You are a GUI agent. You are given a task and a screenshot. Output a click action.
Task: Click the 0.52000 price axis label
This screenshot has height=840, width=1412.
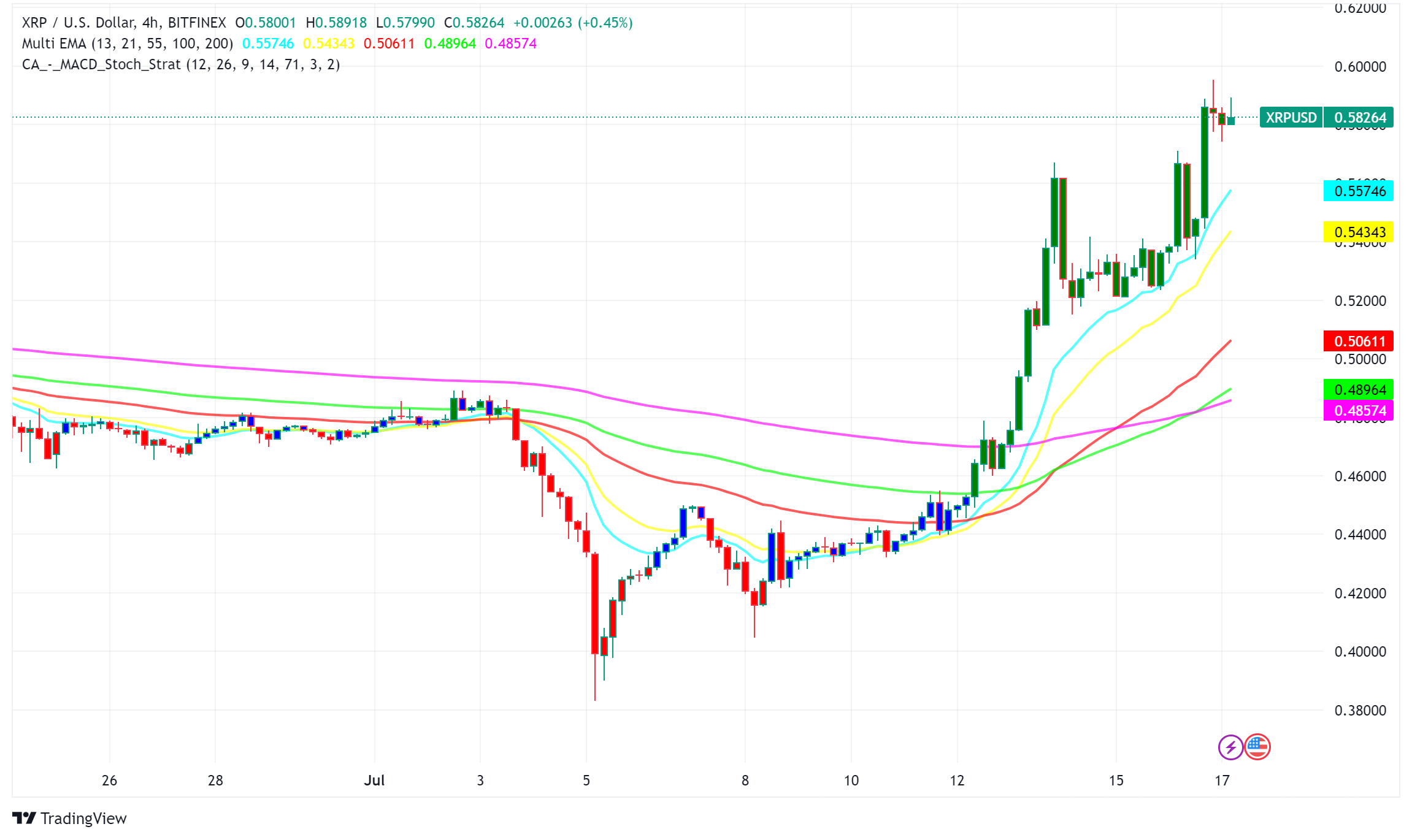[1360, 300]
